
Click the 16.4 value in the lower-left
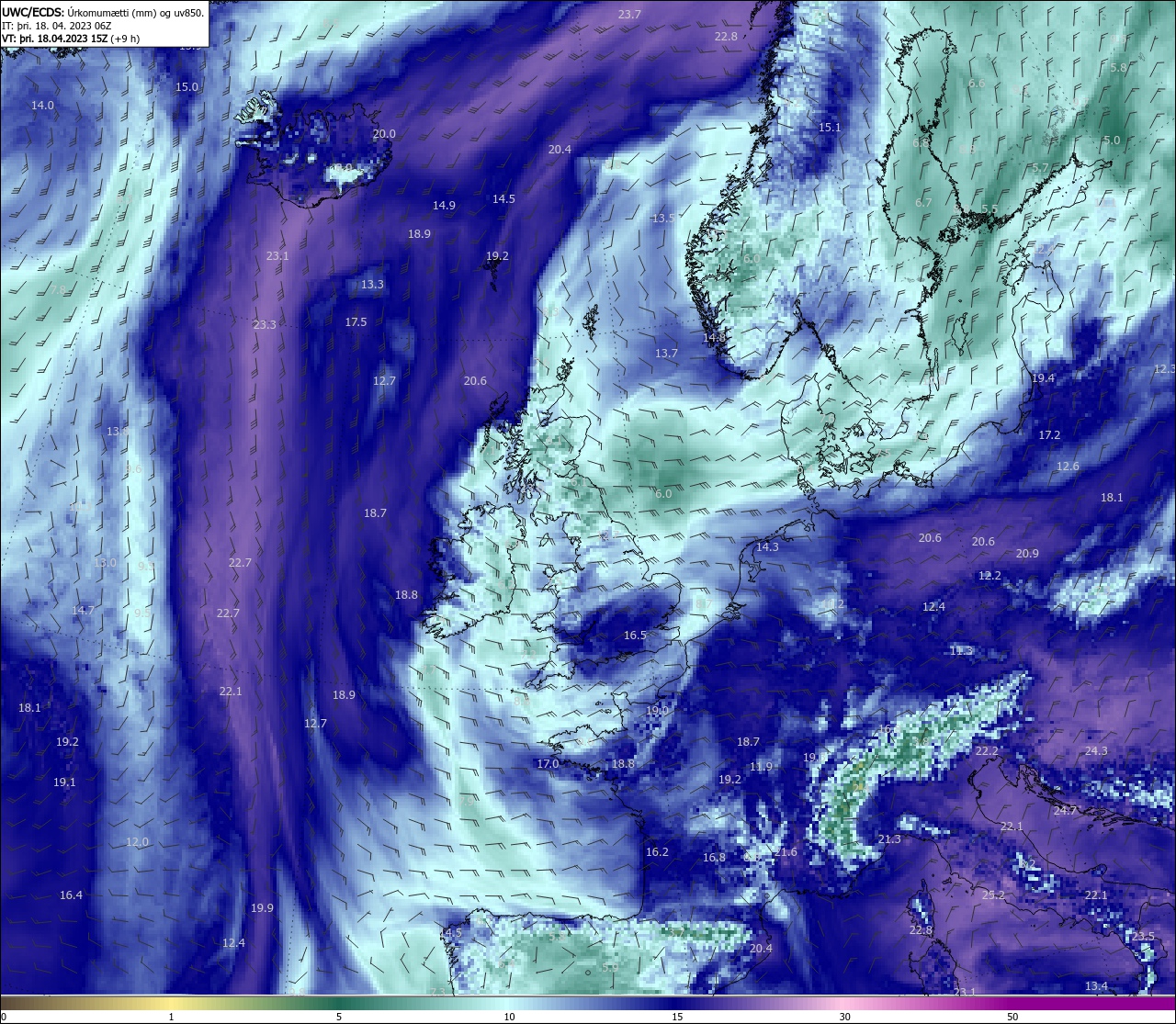pyautogui.click(x=71, y=895)
